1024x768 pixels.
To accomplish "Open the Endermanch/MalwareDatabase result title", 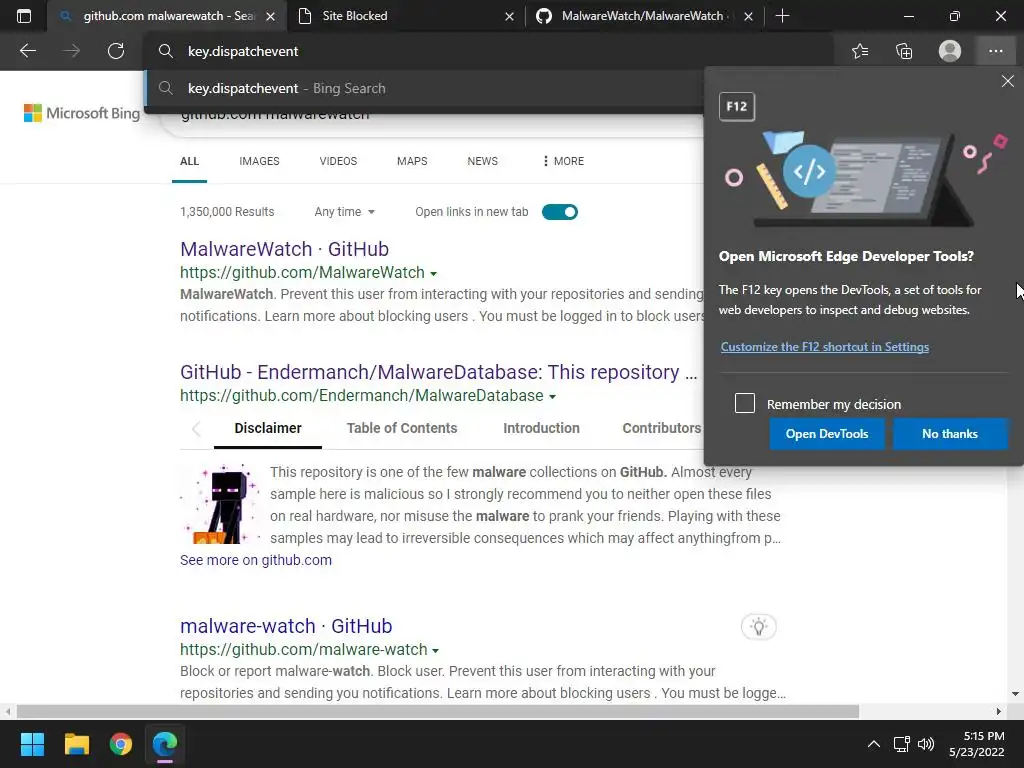I will [x=439, y=372].
